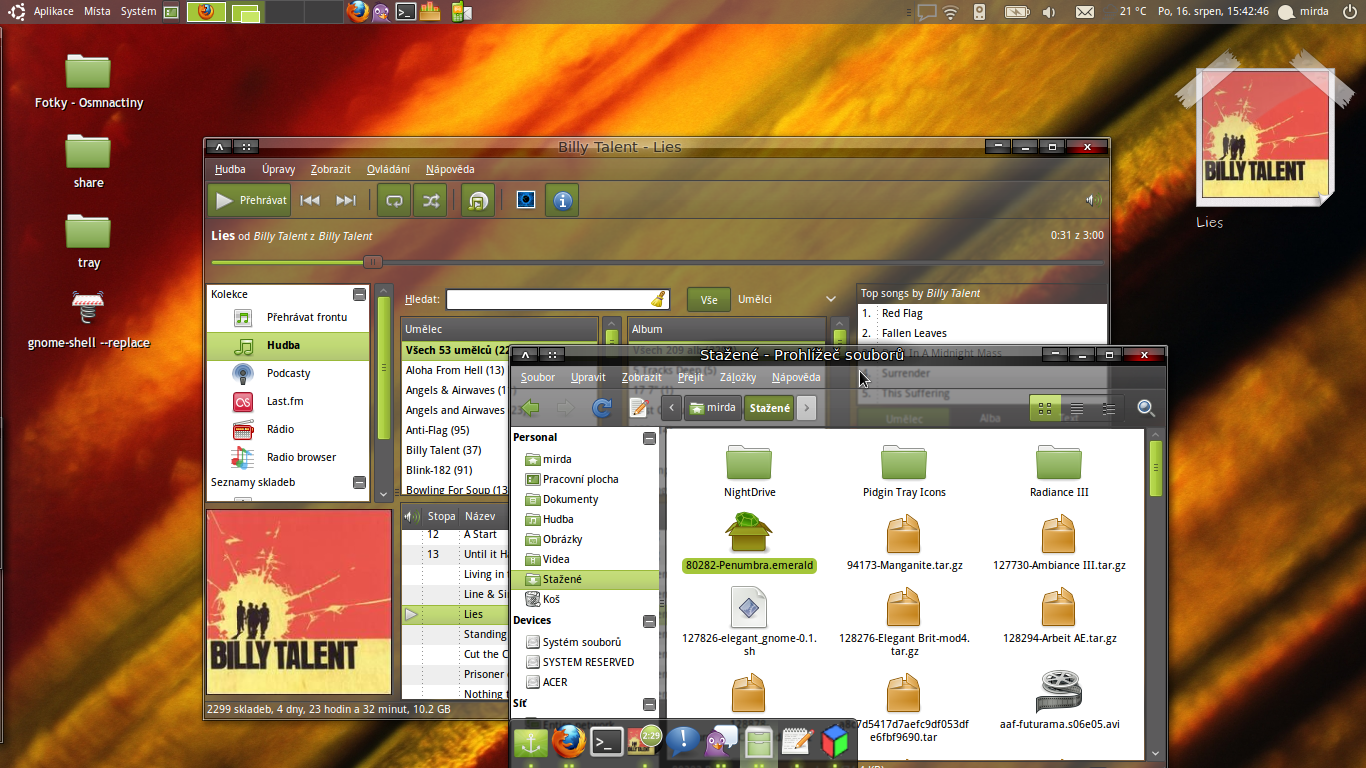Click the Stažené path bar button
The height and width of the screenshot is (768, 1366).
click(x=769, y=408)
